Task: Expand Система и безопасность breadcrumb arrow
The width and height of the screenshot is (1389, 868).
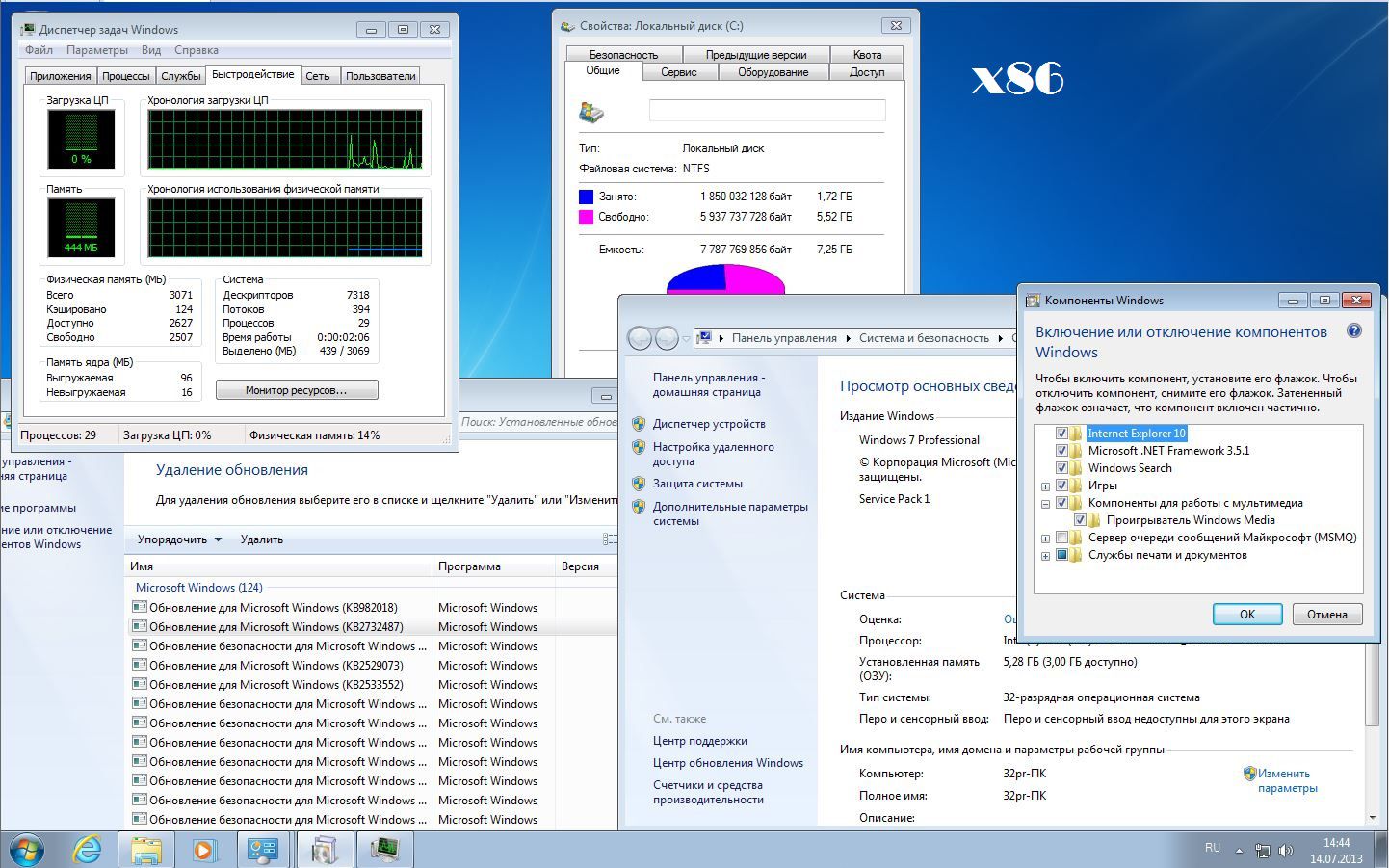Action: click(x=1001, y=338)
